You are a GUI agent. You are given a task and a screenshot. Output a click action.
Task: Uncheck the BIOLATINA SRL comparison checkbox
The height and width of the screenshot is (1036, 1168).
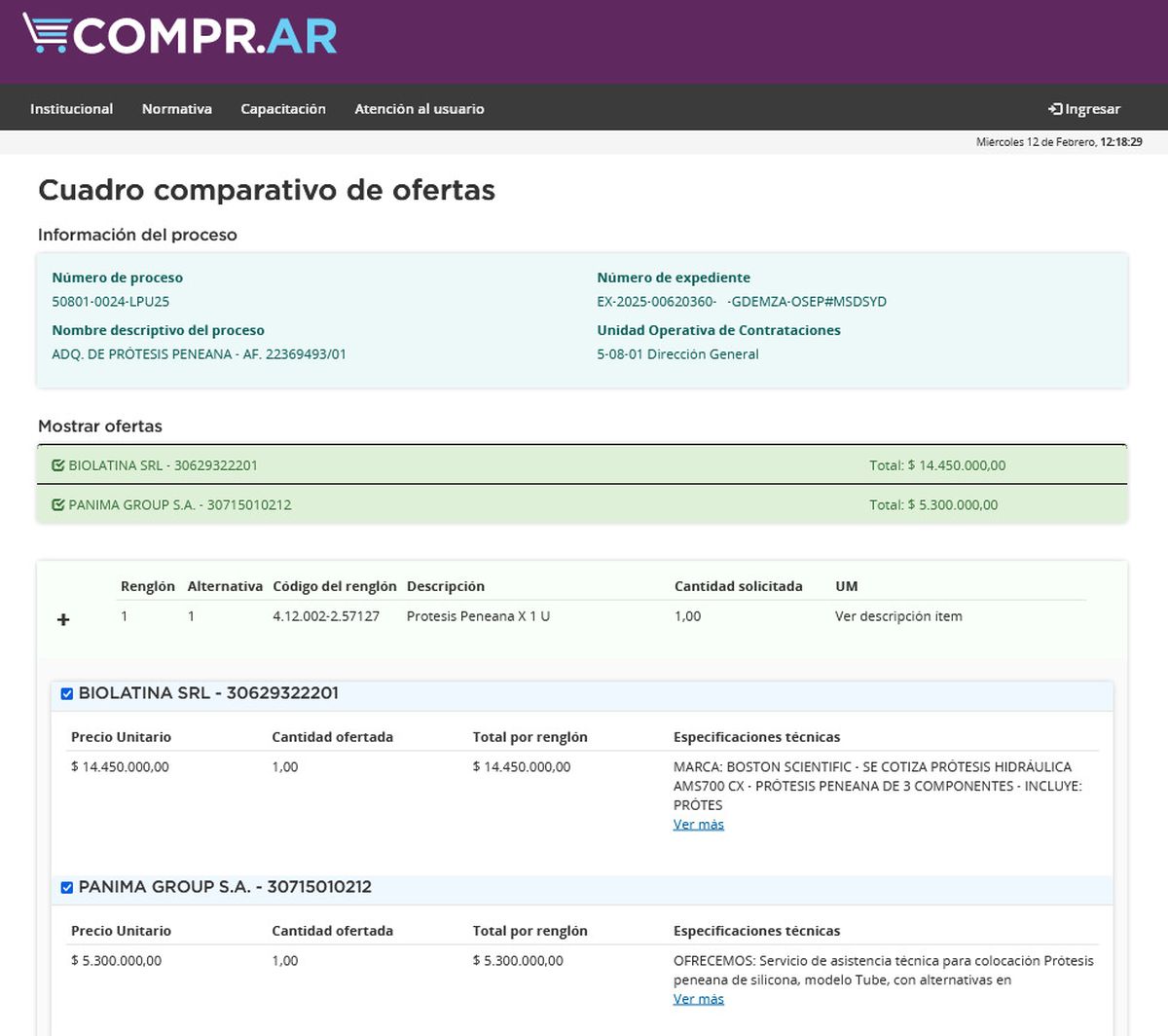pos(66,693)
